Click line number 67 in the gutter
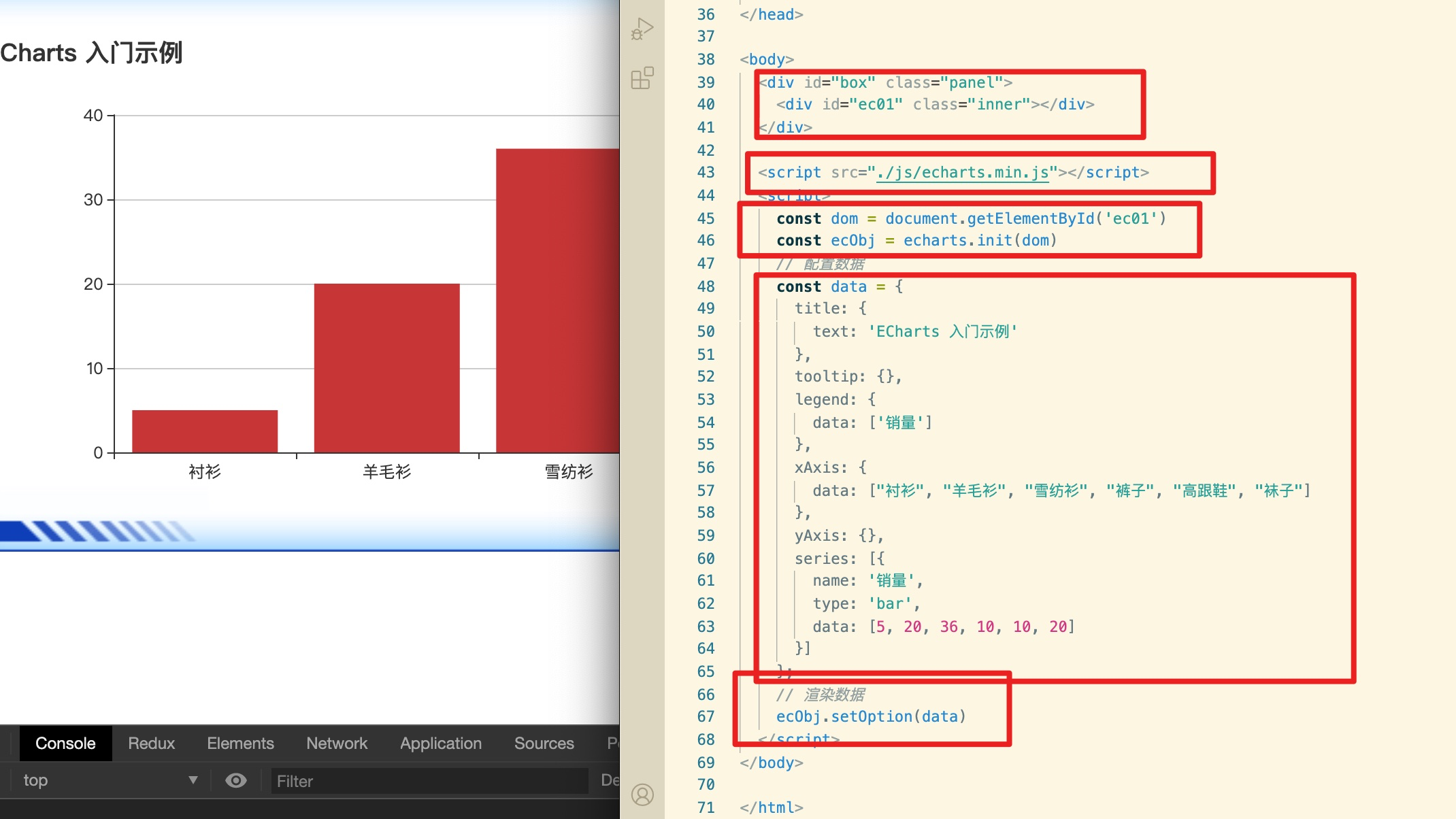This screenshot has height=819, width=1456. click(x=706, y=717)
